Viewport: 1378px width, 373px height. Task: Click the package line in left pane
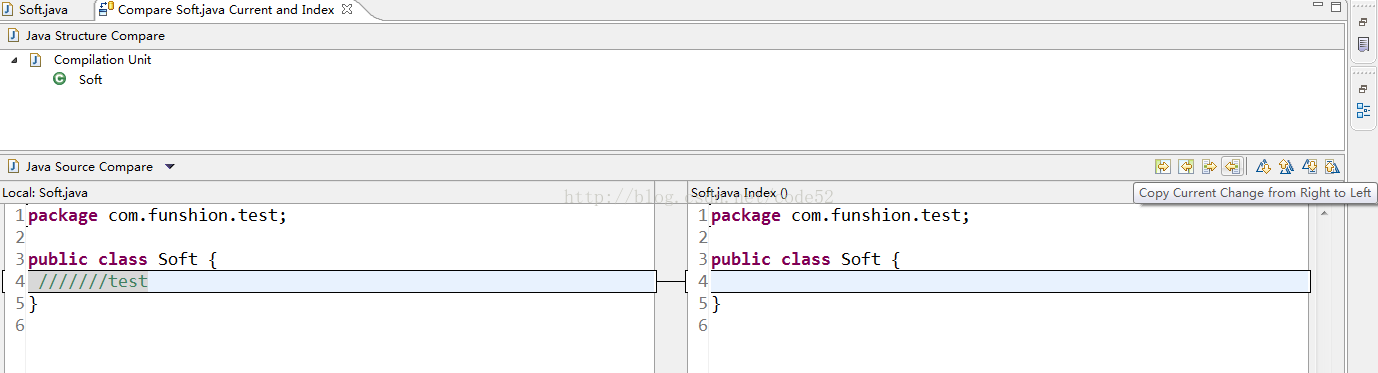tap(157, 216)
